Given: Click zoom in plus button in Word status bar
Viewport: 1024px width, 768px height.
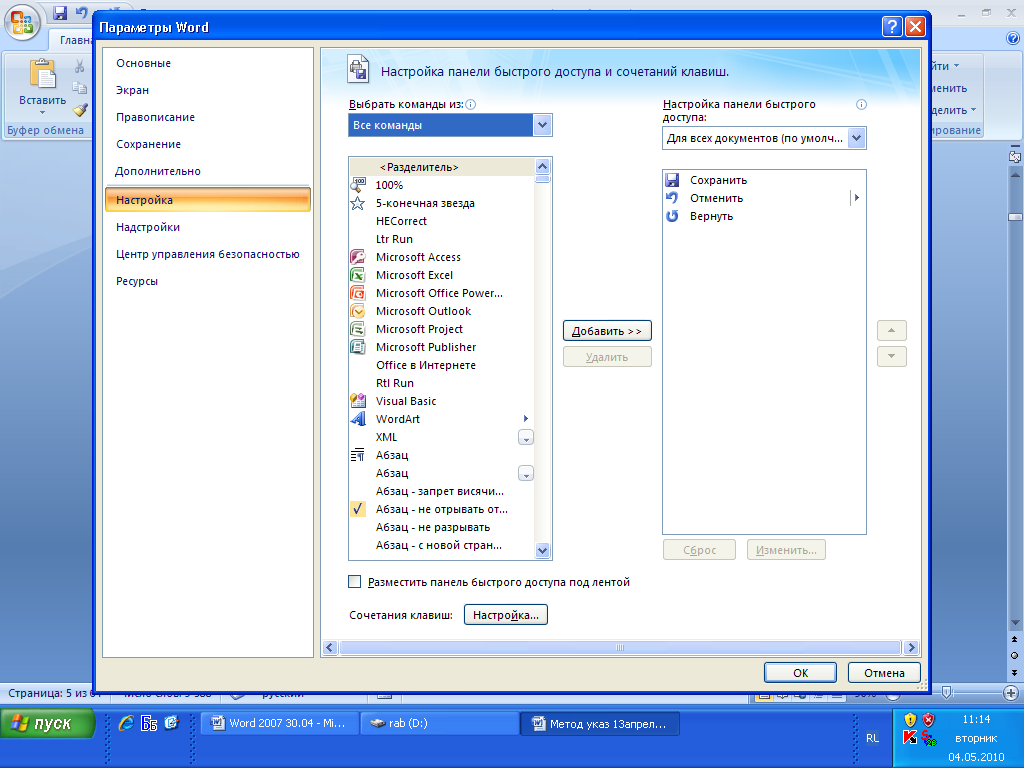Looking at the screenshot, I should [x=1010, y=693].
